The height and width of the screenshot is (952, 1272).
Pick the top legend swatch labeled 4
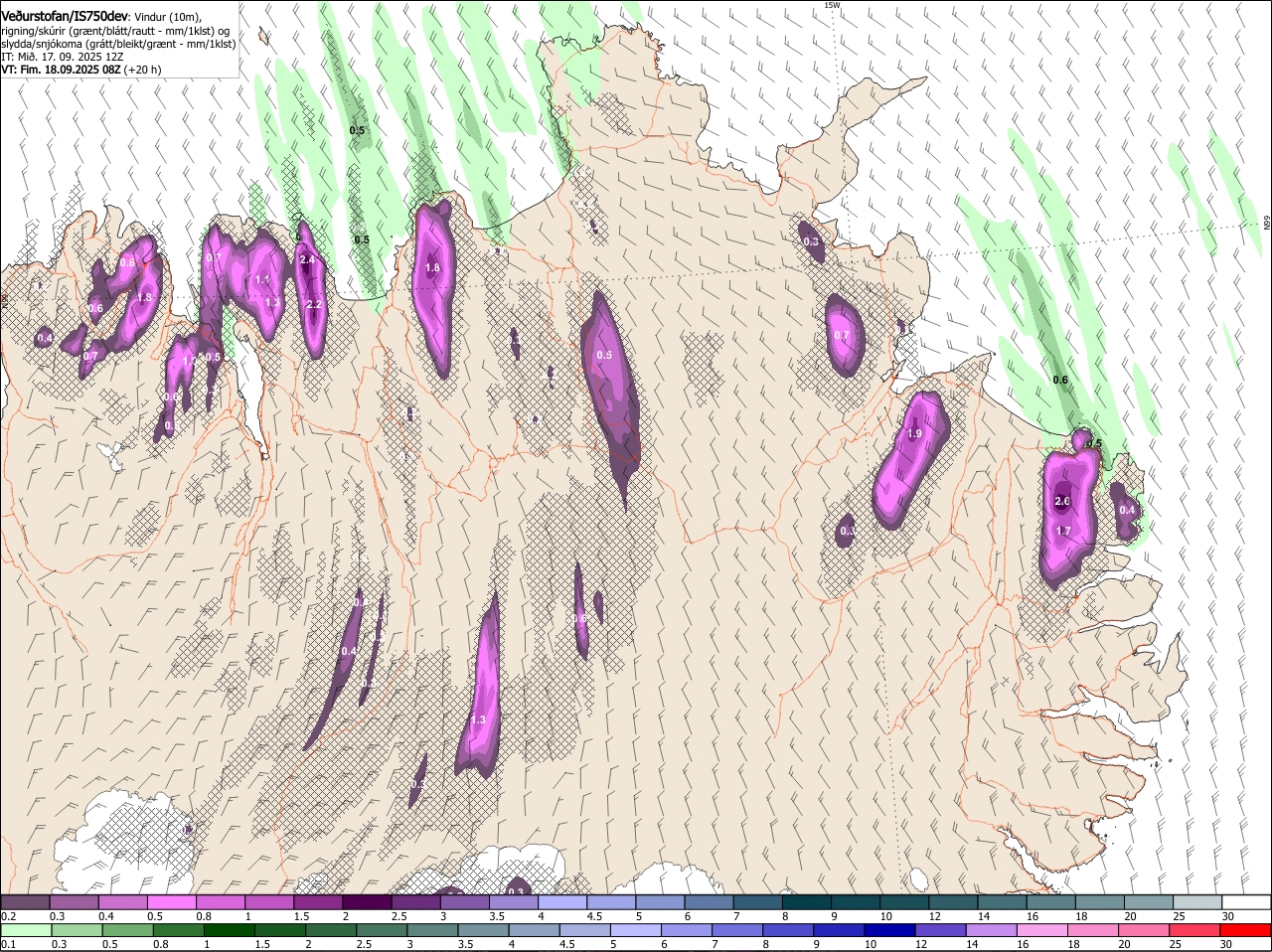pyautogui.click(x=562, y=902)
